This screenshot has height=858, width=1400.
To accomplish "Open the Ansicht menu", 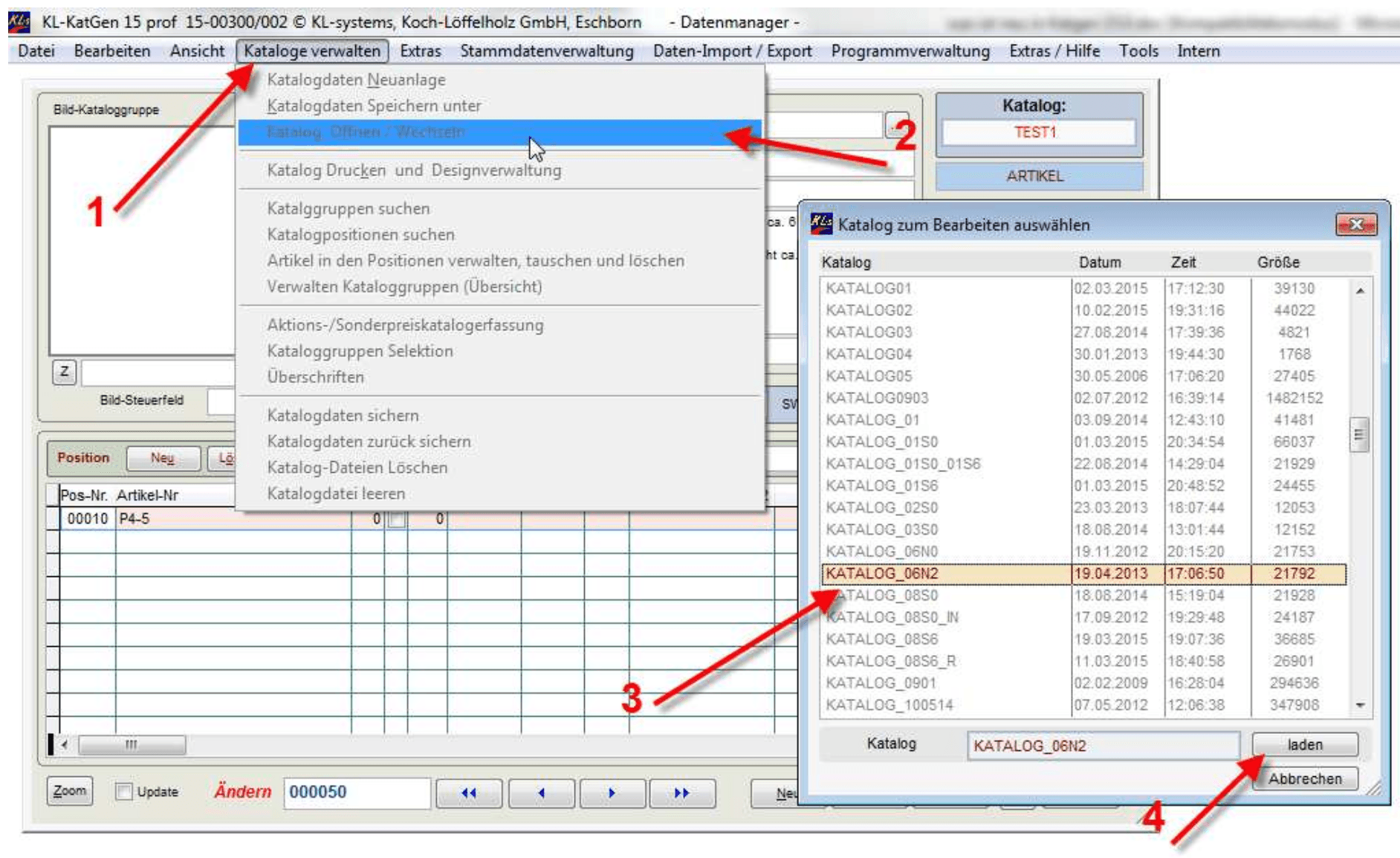I will [197, 51].
